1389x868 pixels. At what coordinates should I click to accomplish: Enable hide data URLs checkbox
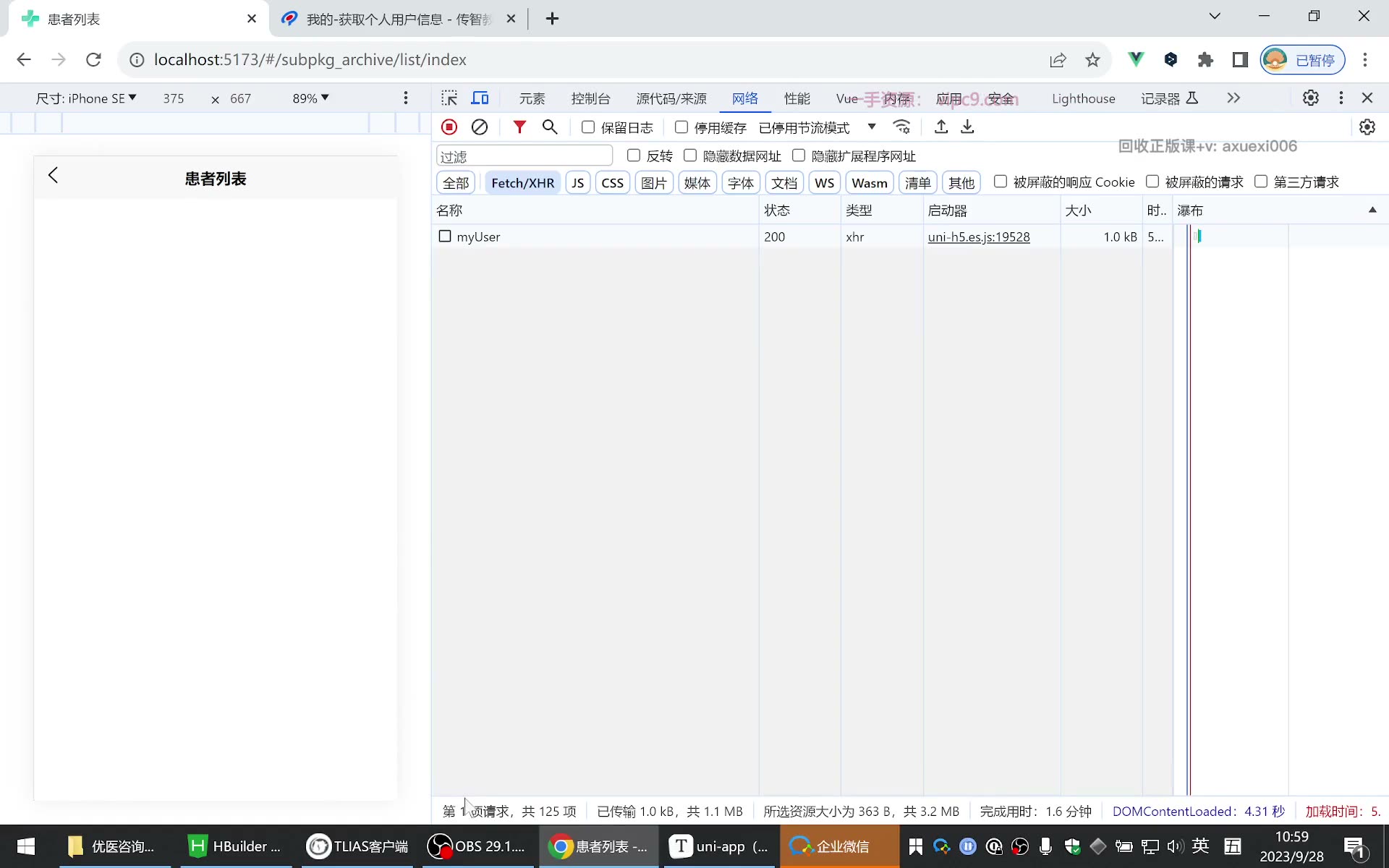pyautogui.click(x=690, y=156)
